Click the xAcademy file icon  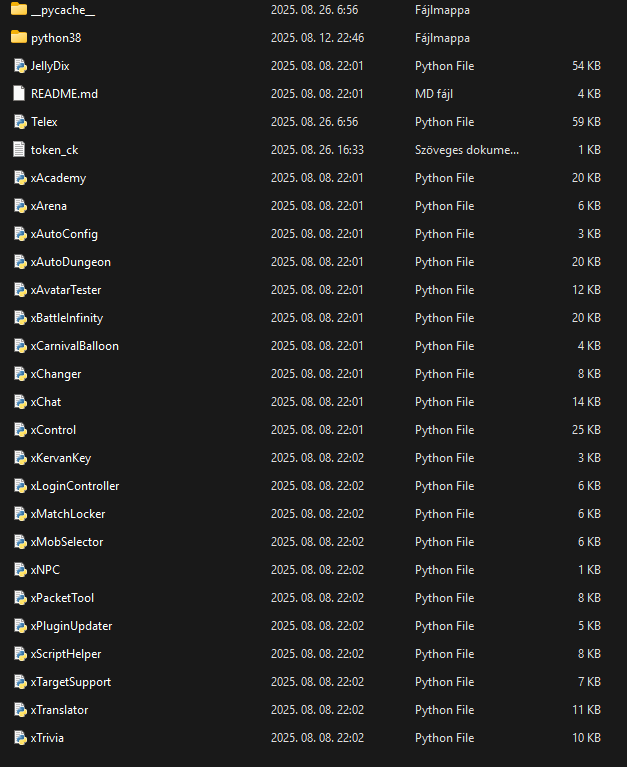18,178
